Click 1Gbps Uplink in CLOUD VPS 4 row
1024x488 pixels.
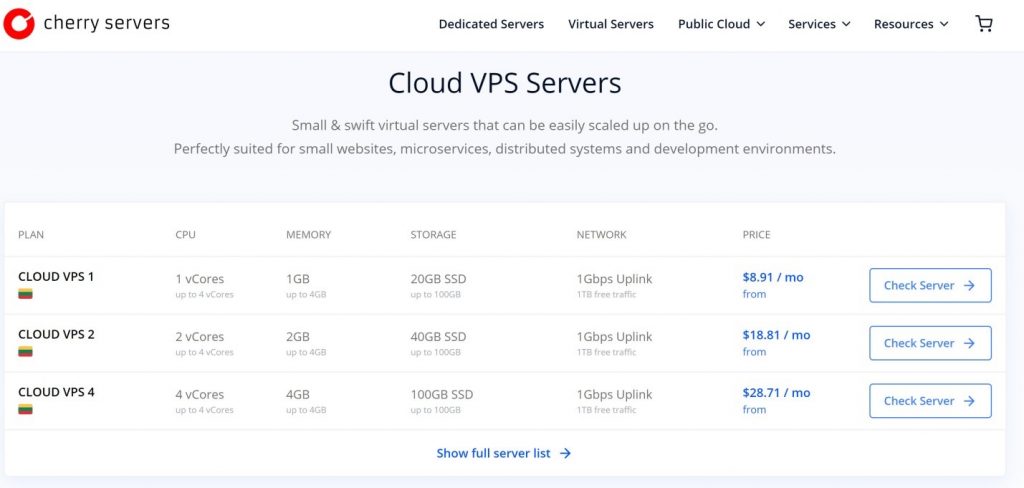point(615,395)
